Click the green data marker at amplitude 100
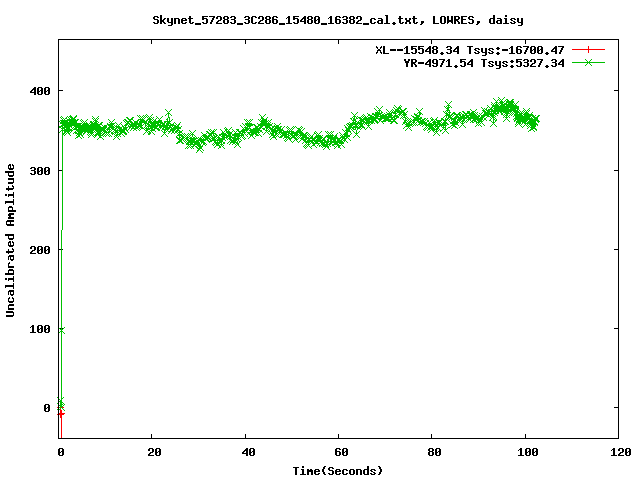 61,331
